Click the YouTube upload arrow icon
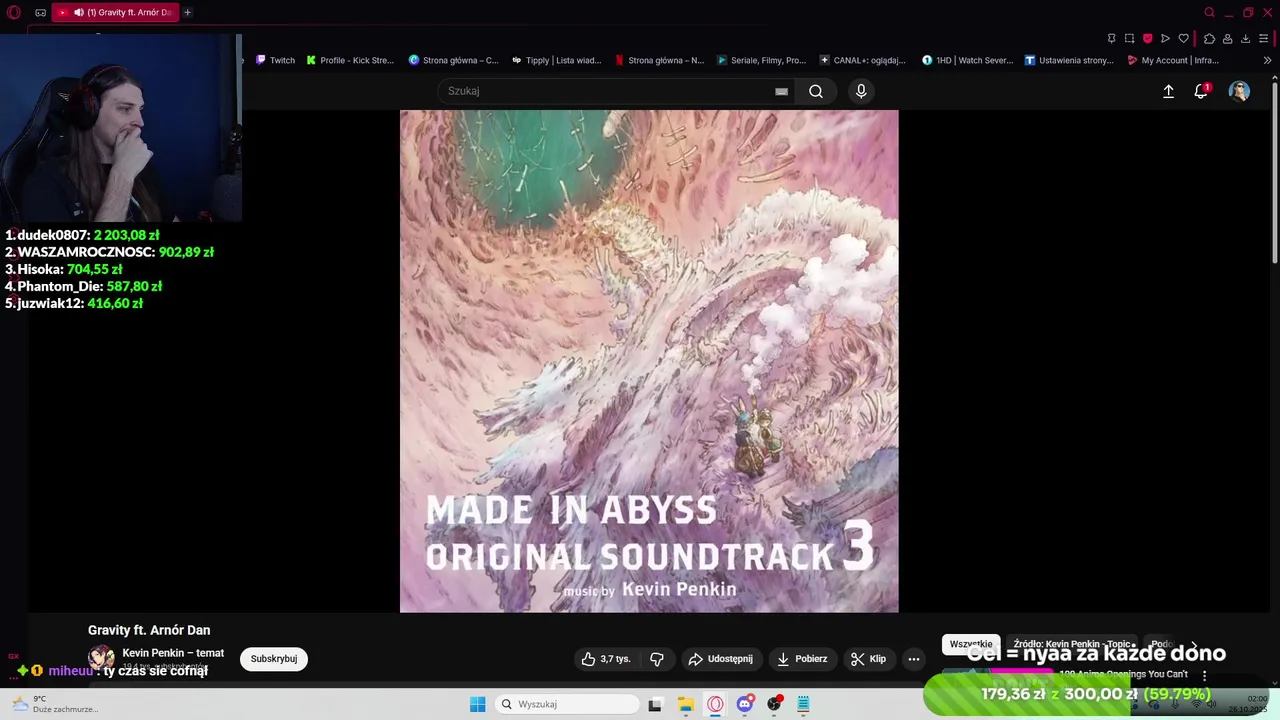The width and height of the screenshot is (1280, 720). tap(1168, 91)
